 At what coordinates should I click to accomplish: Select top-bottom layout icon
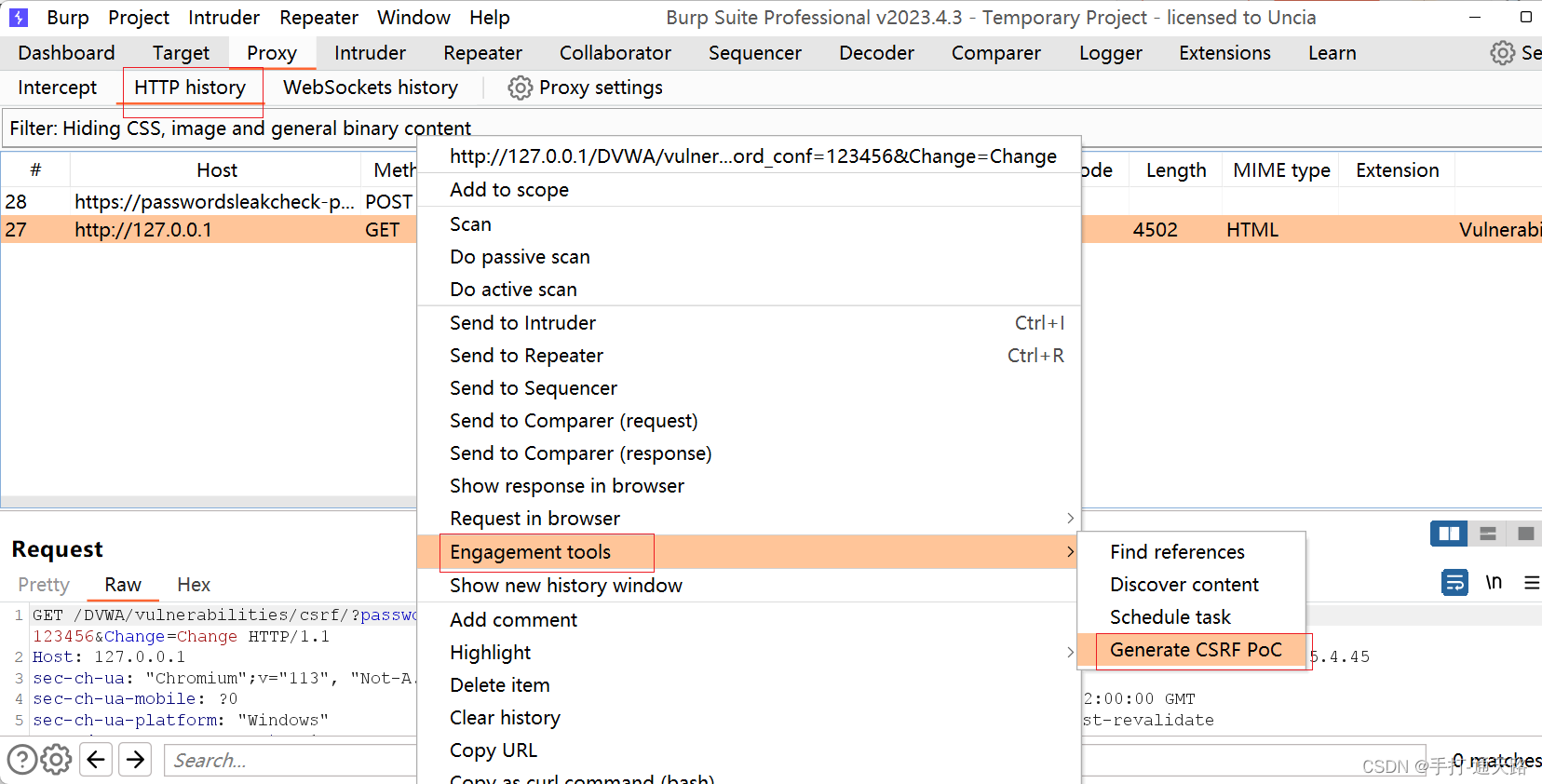pos(1488,534)
